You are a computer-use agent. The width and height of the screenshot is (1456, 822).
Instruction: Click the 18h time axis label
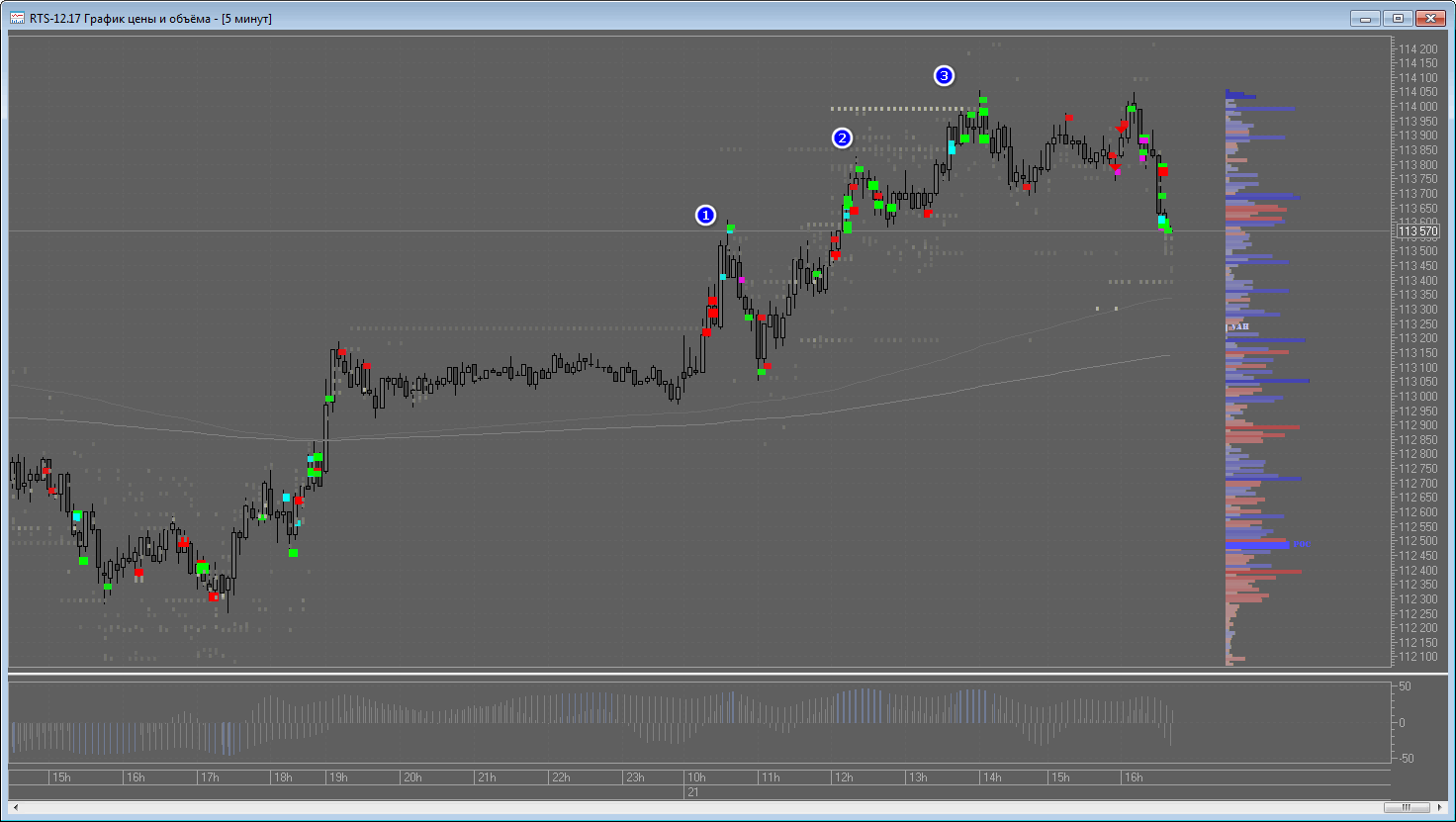283,777
